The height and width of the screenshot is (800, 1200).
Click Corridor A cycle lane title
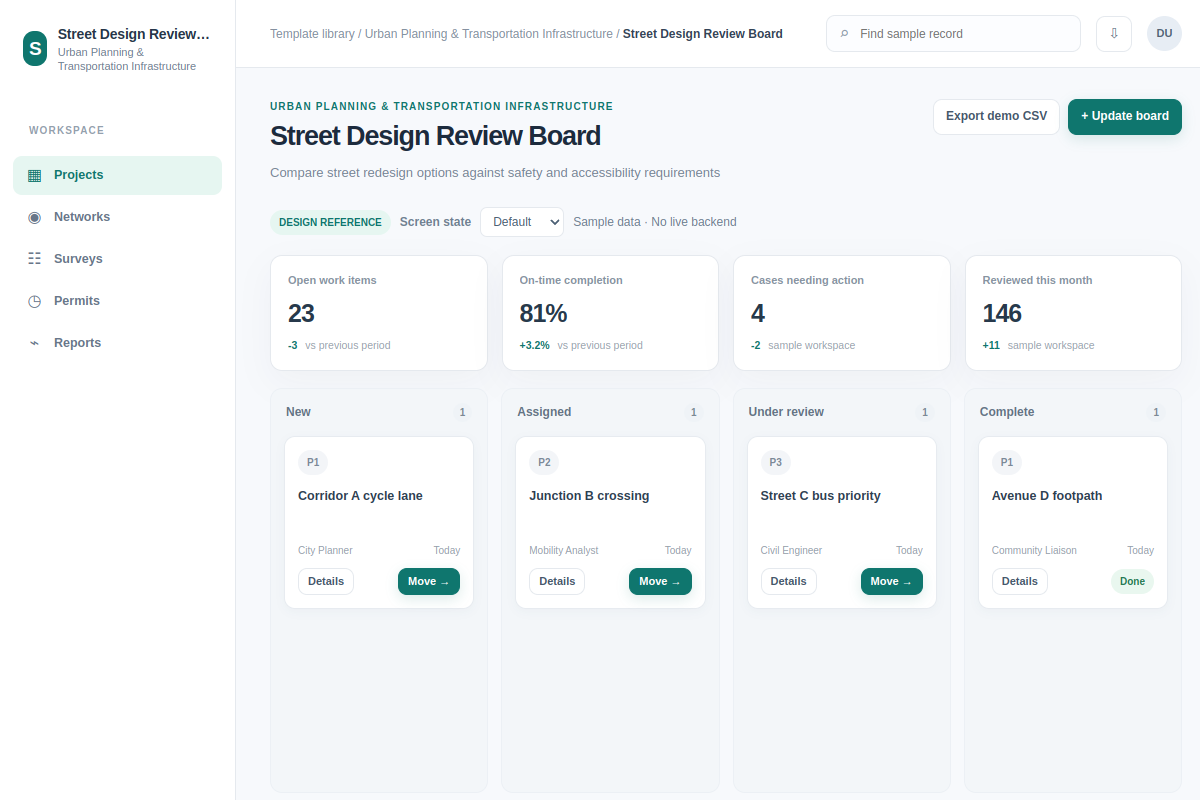point(360,496)
